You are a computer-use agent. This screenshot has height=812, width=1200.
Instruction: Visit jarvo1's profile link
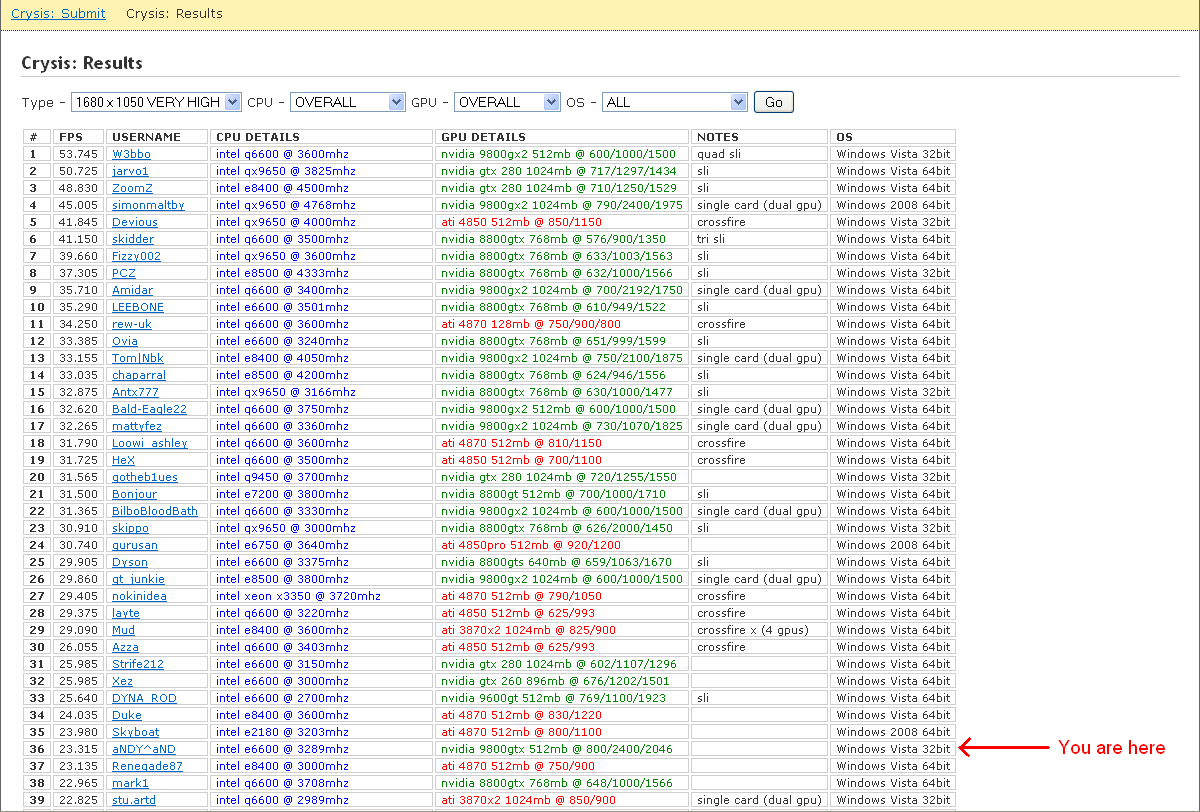coord(130,171)
